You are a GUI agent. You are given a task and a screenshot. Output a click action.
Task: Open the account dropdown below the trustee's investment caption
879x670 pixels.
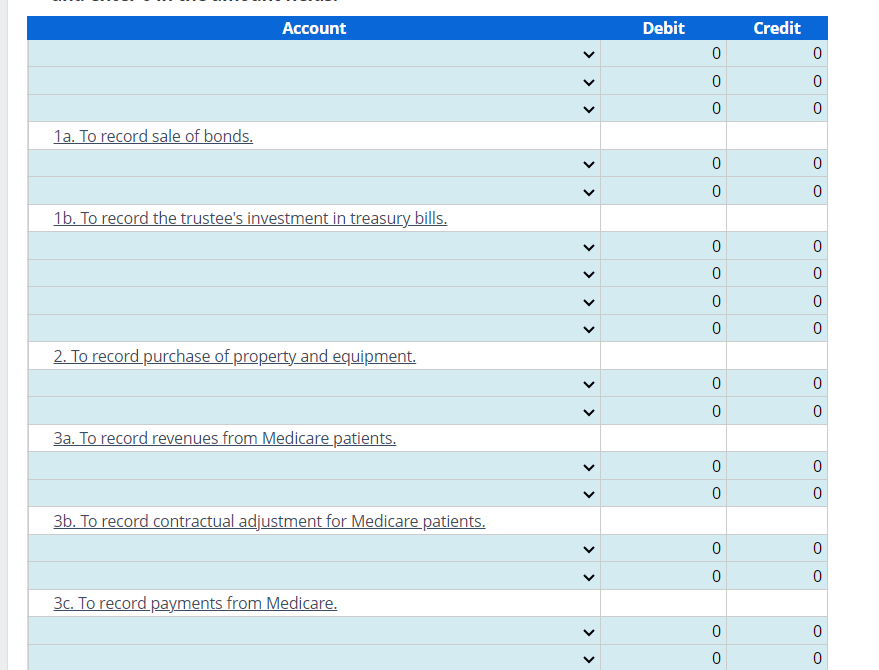coord(589,246)
